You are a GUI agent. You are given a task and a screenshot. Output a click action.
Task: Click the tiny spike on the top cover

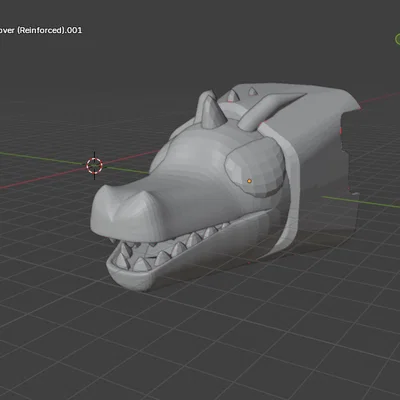[x=253, y=91]
